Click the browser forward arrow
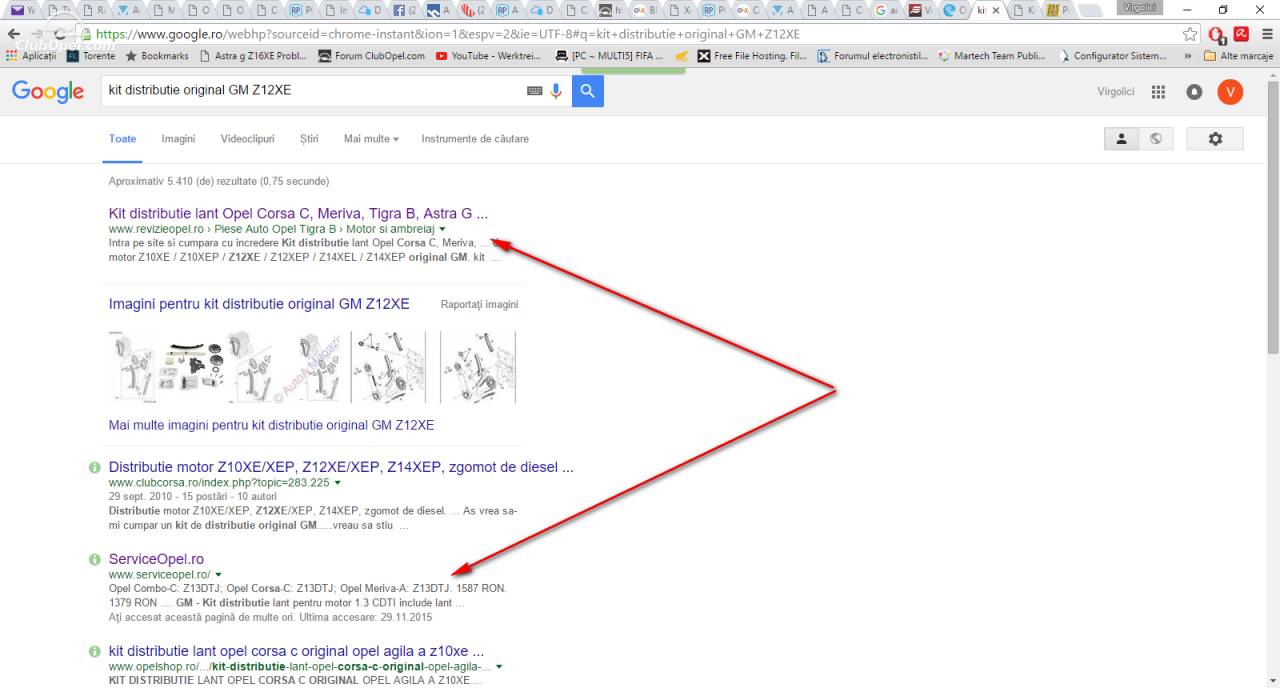The height and width of the screenshot is (688, 1280). (38, 33)
